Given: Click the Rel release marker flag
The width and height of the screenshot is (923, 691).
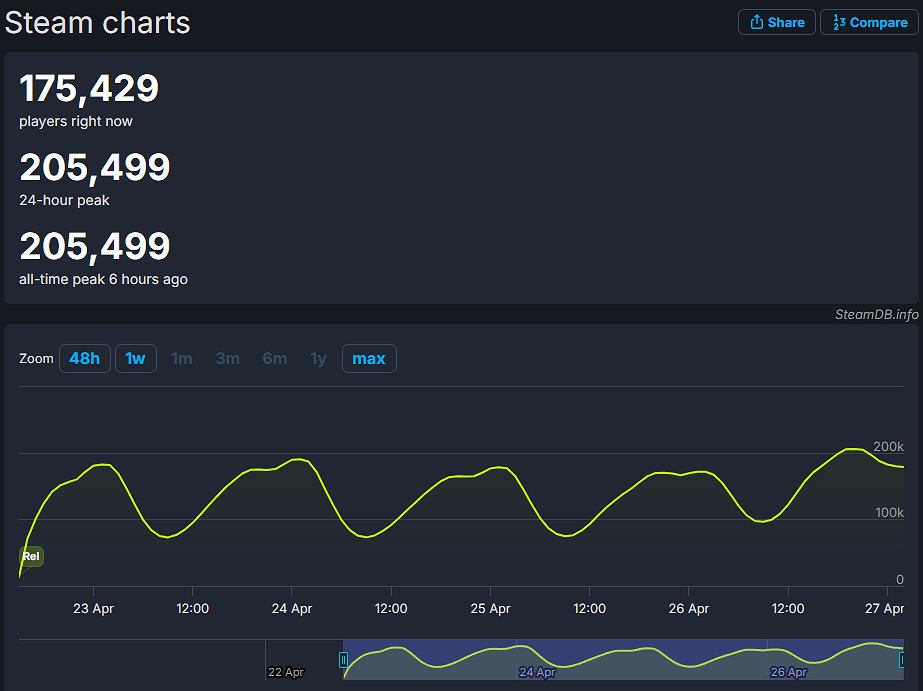Looking at the screenshot, I should point(31,556).
